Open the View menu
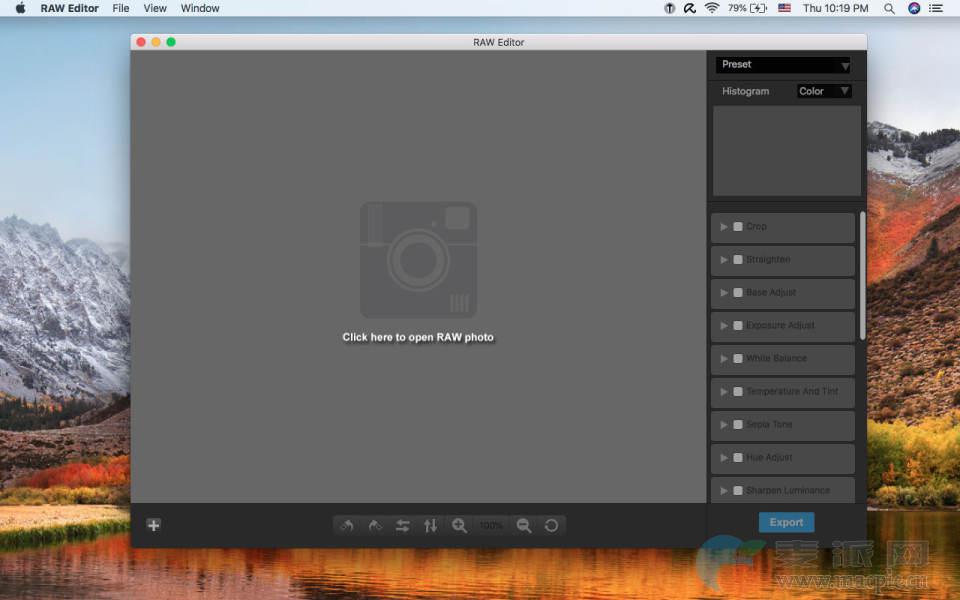 tap(155, 8)
